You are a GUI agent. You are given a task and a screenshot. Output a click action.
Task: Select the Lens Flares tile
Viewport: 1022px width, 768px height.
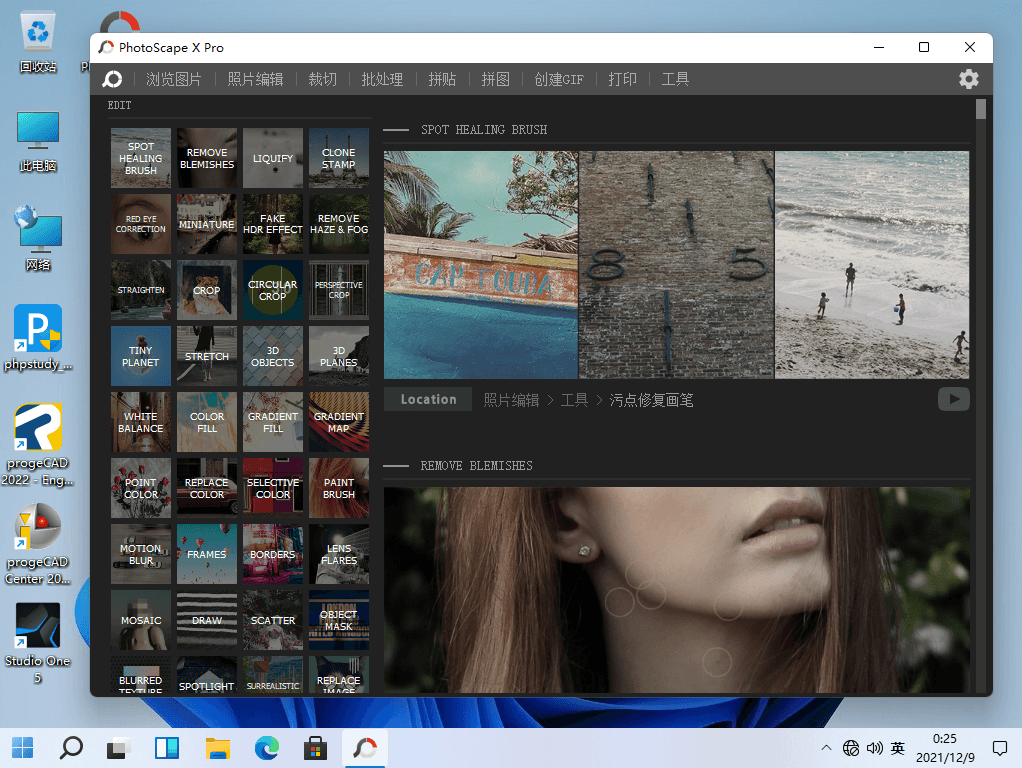[x=339, y=554]
